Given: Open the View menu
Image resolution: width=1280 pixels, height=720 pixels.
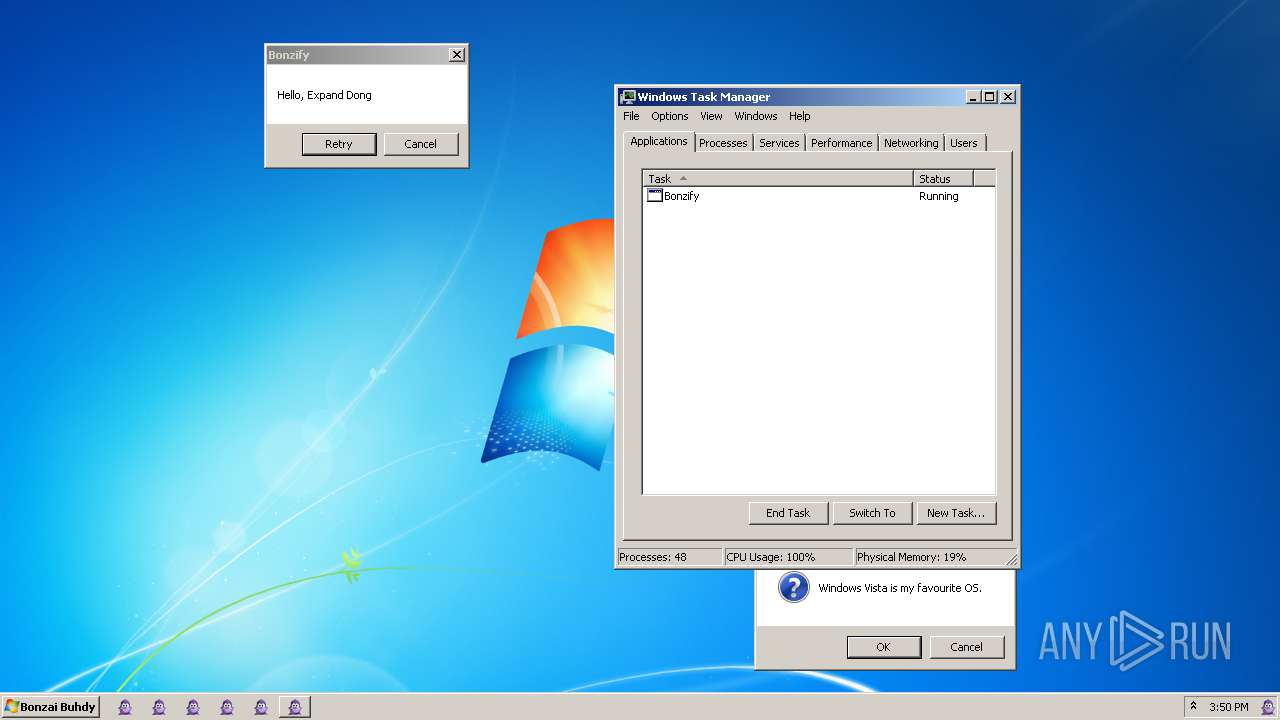Looking at the screenshot, I should 711,116.
